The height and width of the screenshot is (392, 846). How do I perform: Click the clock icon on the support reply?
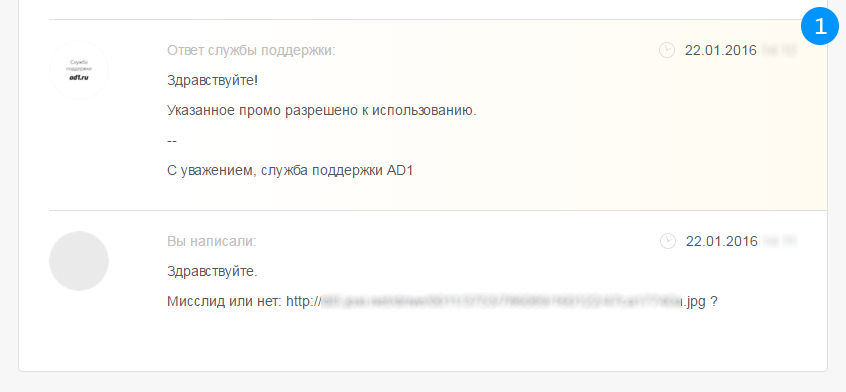667,50
